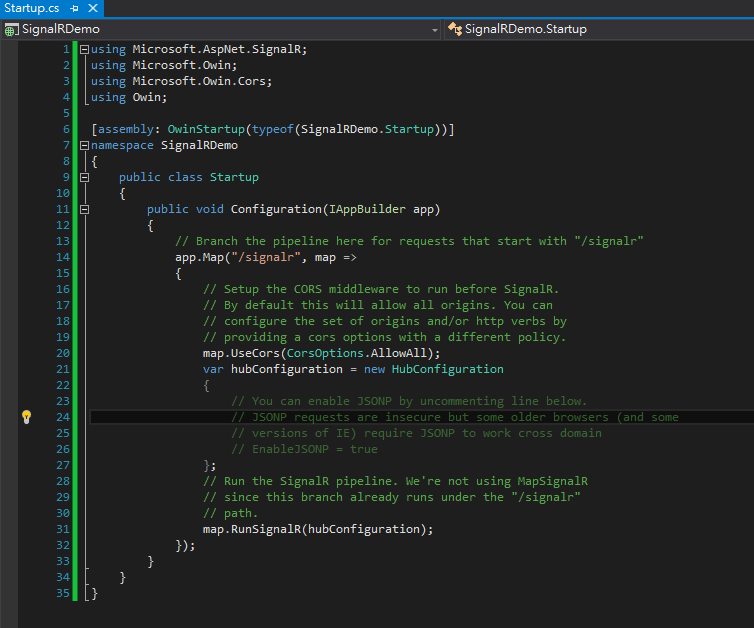Click 'Microsoft.AspNet.SignalR' on line 1
Image resolution: width=754 pixels, height=628 pixels.
[215, 49]
